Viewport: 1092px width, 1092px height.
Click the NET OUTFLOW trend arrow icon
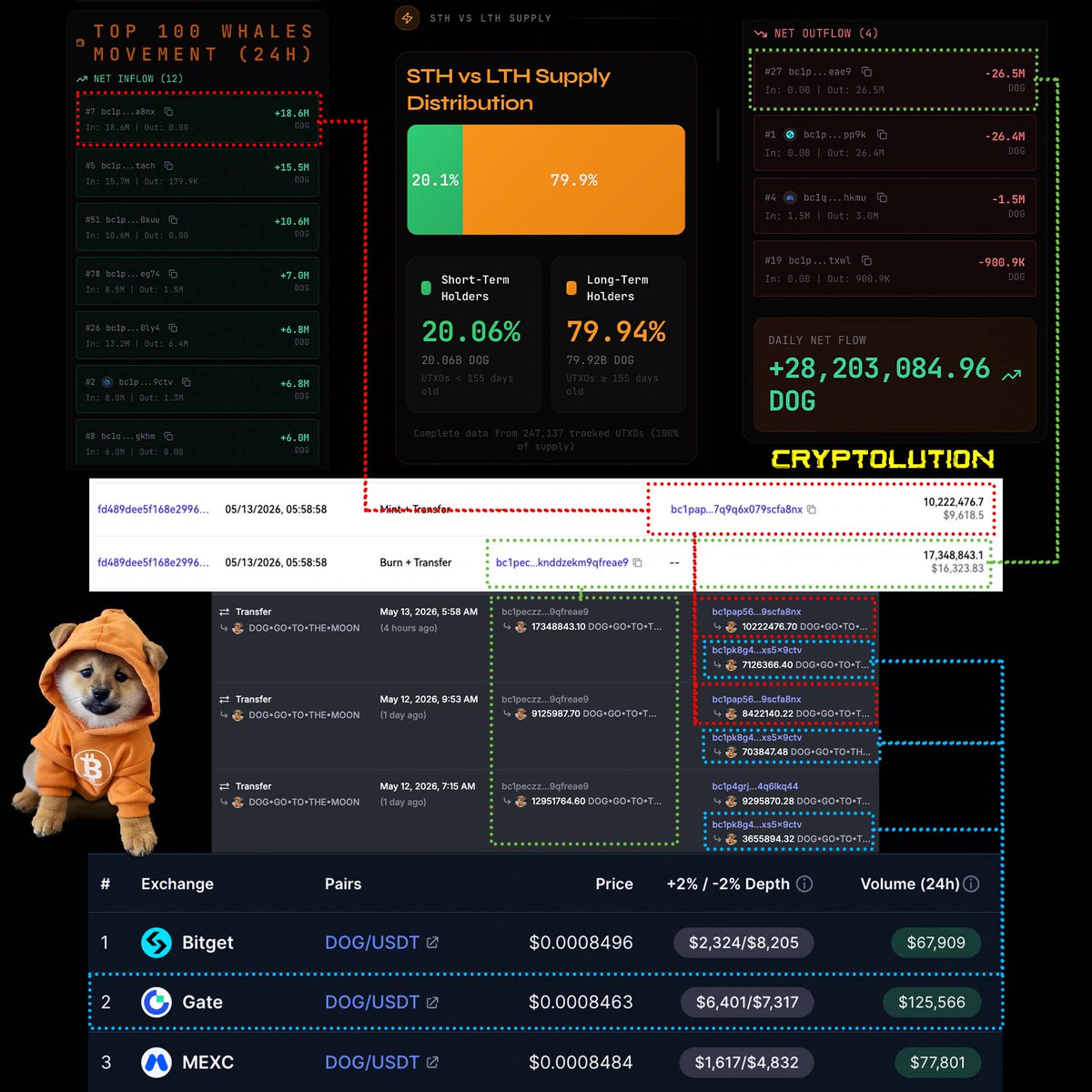pos(761,34)
